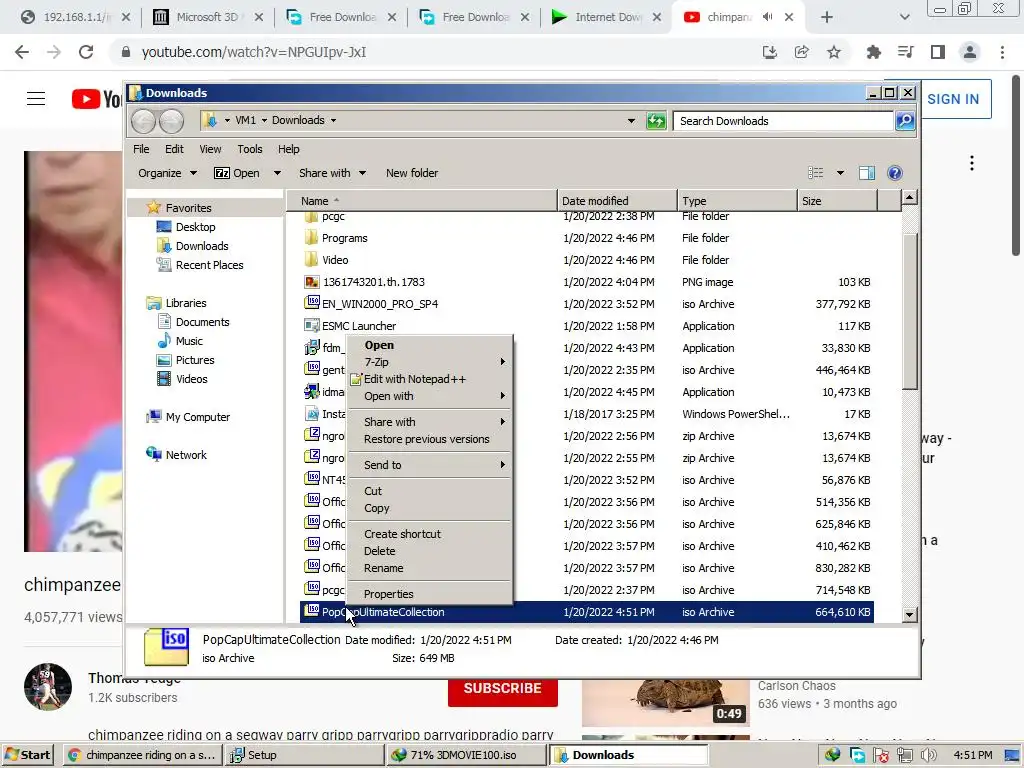The image size is (1024, 768).
Task: Select Network in sidebar
Action: coord(176,455)
